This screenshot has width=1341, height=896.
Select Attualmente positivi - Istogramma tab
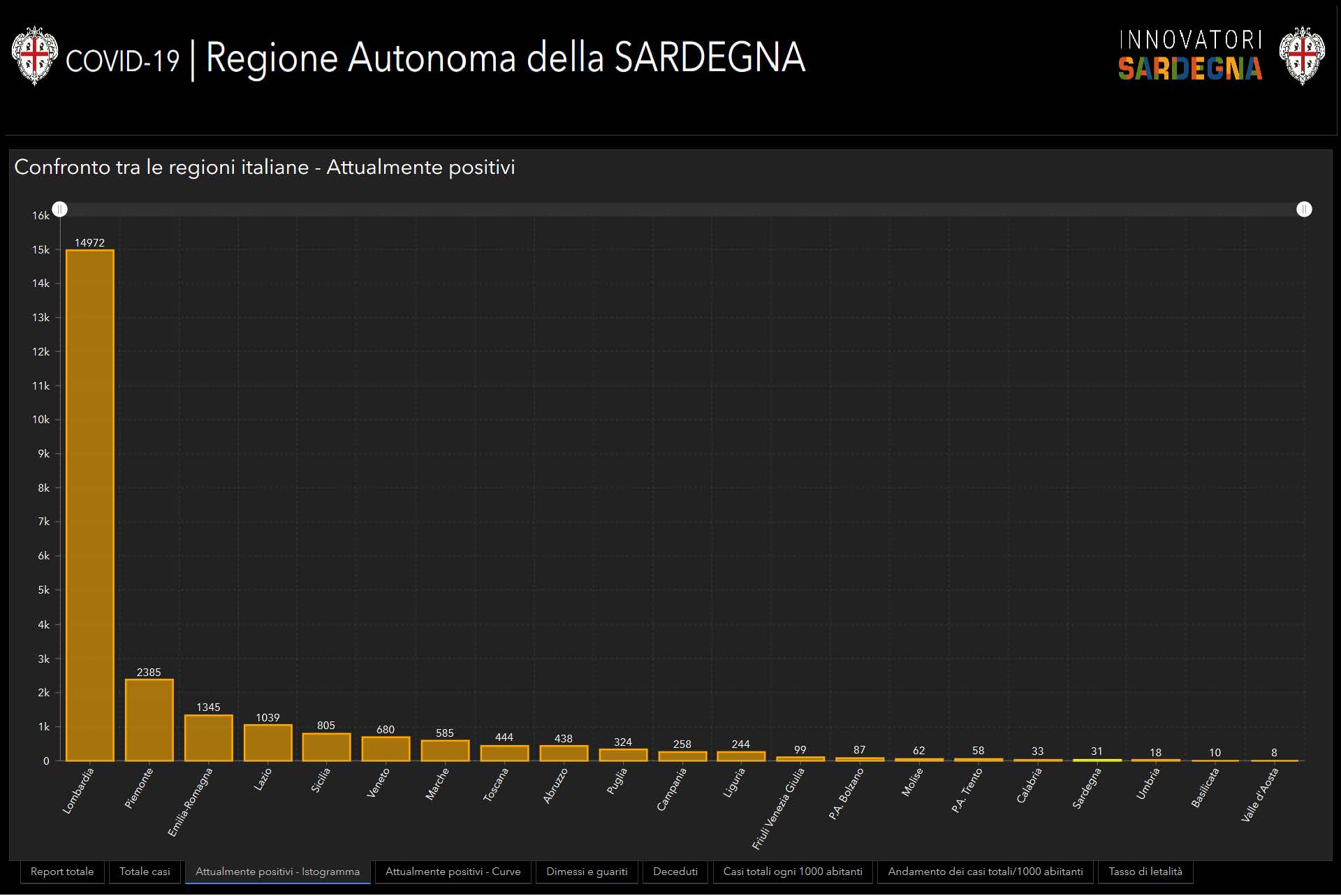(277, 872)
